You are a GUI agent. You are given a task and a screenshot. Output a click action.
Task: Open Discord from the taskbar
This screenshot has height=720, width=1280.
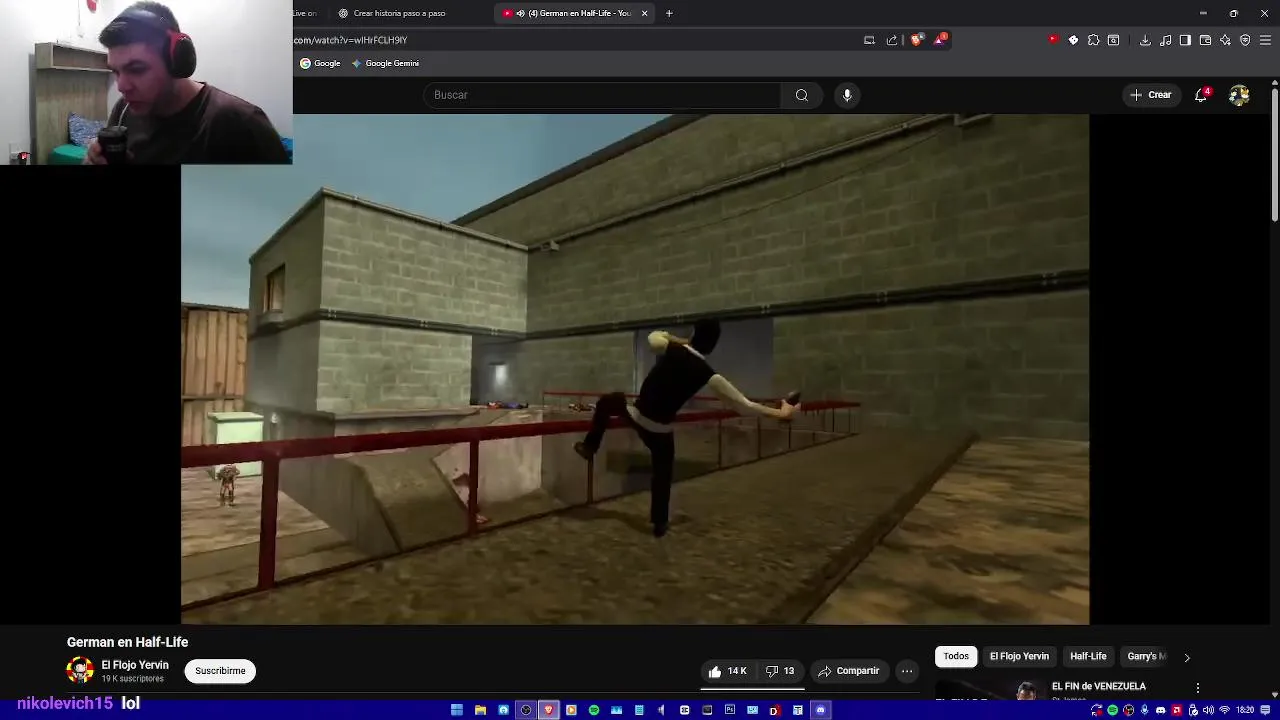(820, 710)
